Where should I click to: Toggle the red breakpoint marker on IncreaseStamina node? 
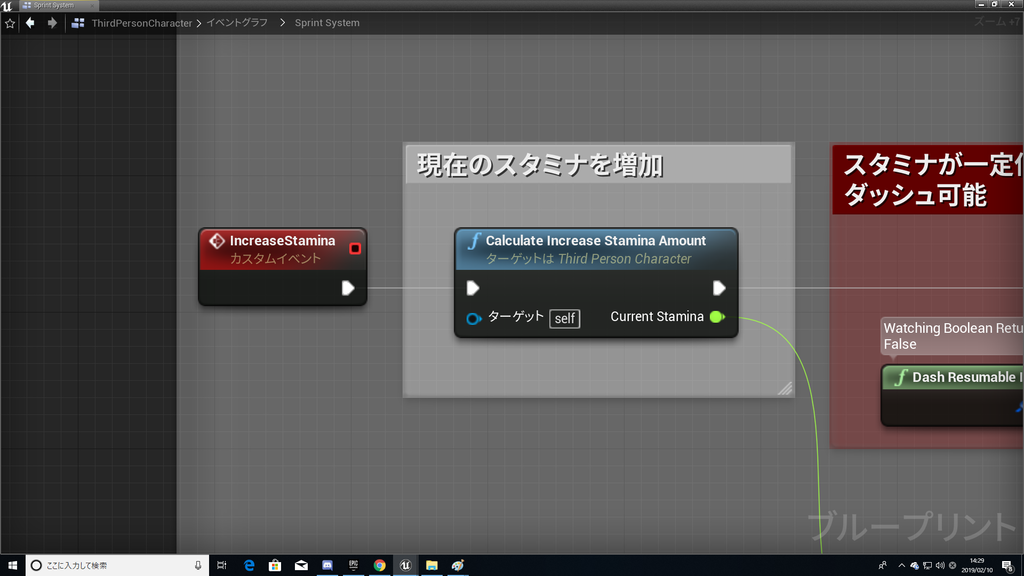[x=354, y=249]
